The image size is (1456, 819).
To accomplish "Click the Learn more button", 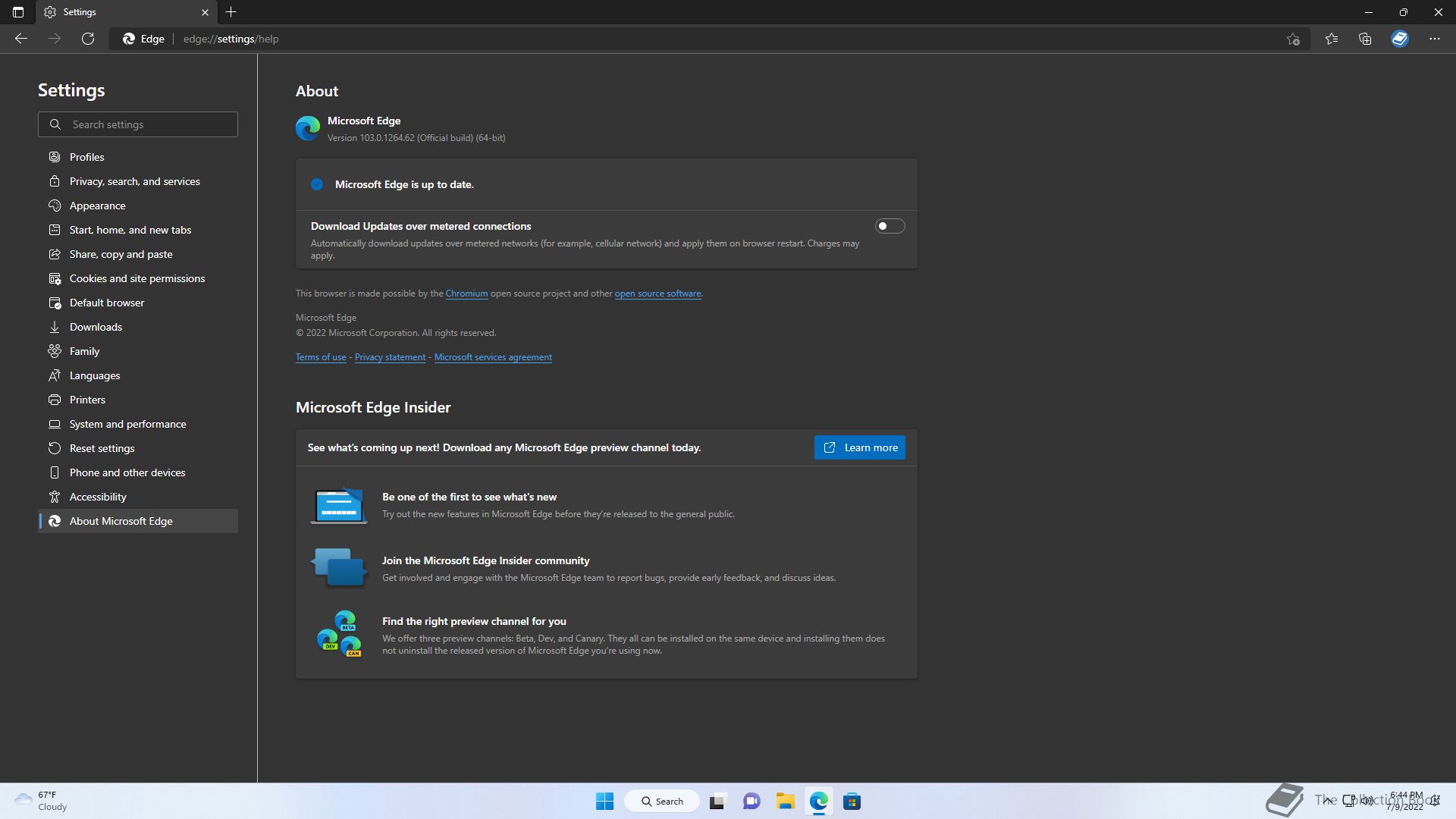I will (859, 447).
